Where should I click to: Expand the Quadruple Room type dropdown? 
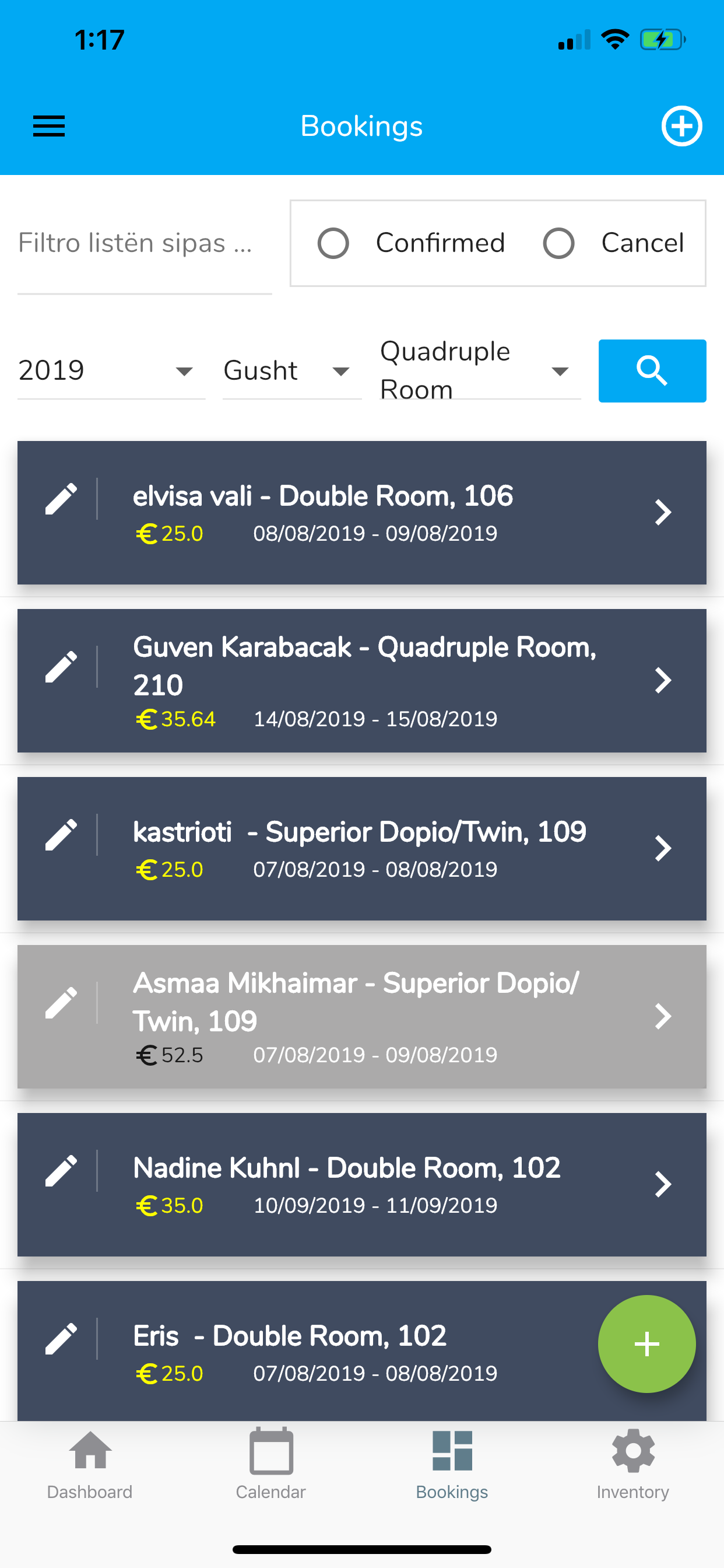(x=480, y=370)
